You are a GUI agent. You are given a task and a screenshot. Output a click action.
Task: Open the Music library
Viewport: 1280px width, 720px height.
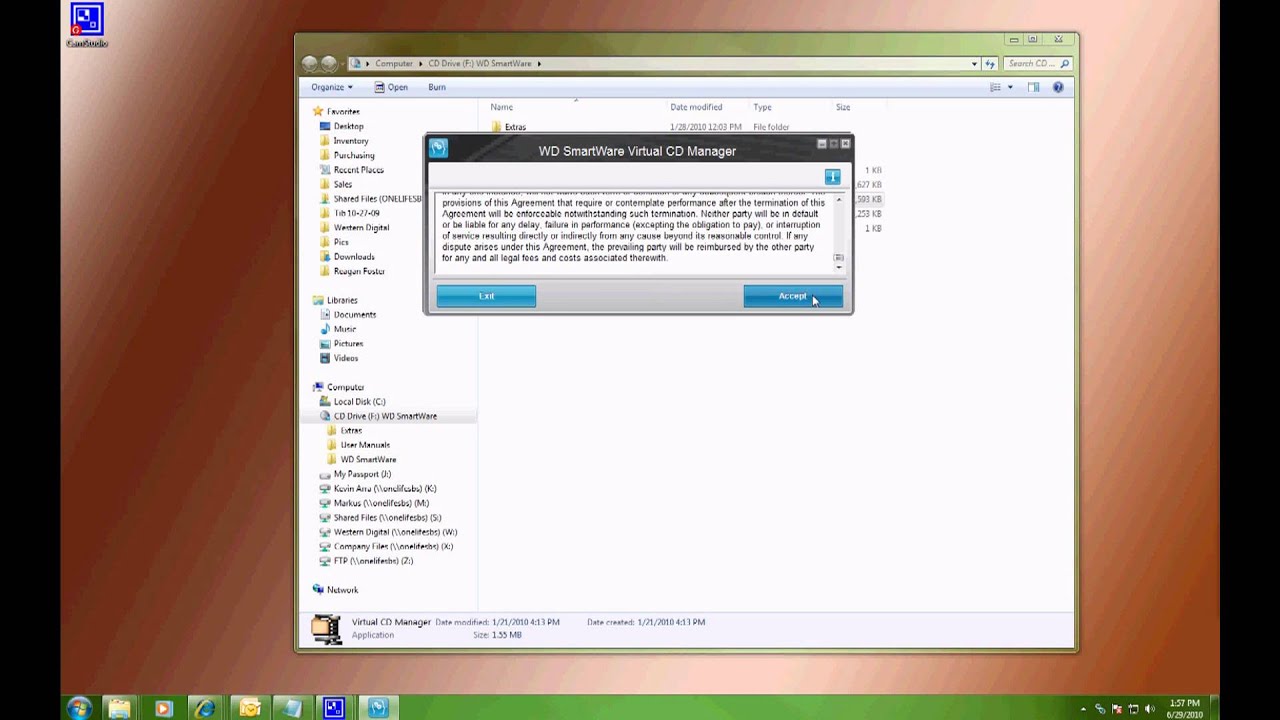coord(345,329)
